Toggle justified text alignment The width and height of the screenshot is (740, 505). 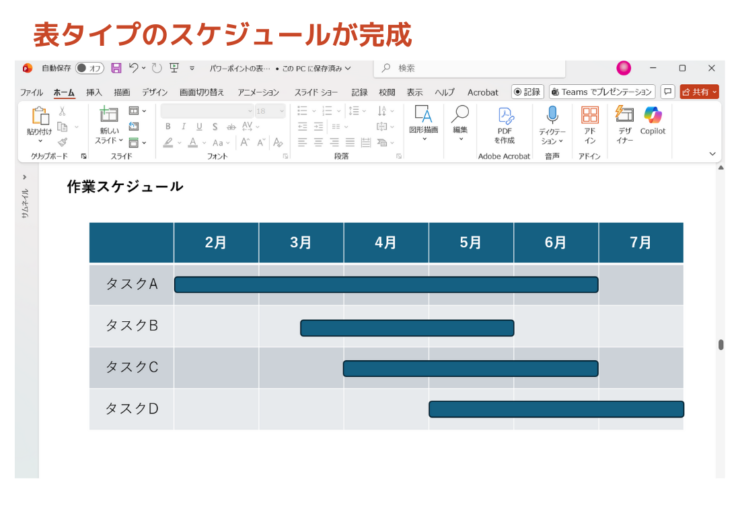click(x=350, y=142)
